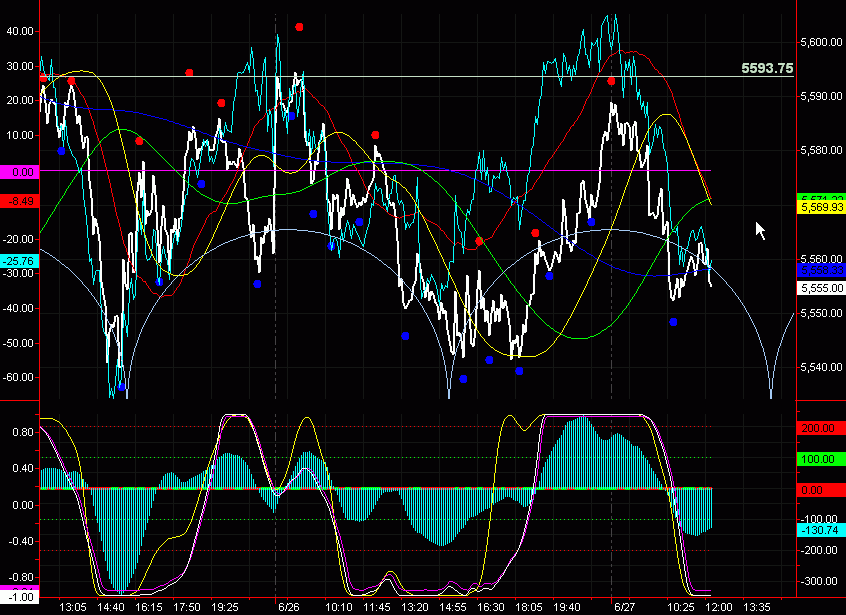This screenshot has width=846, height=615.
Task: Click the 11:45 time label
Action: tap(377, 607)
